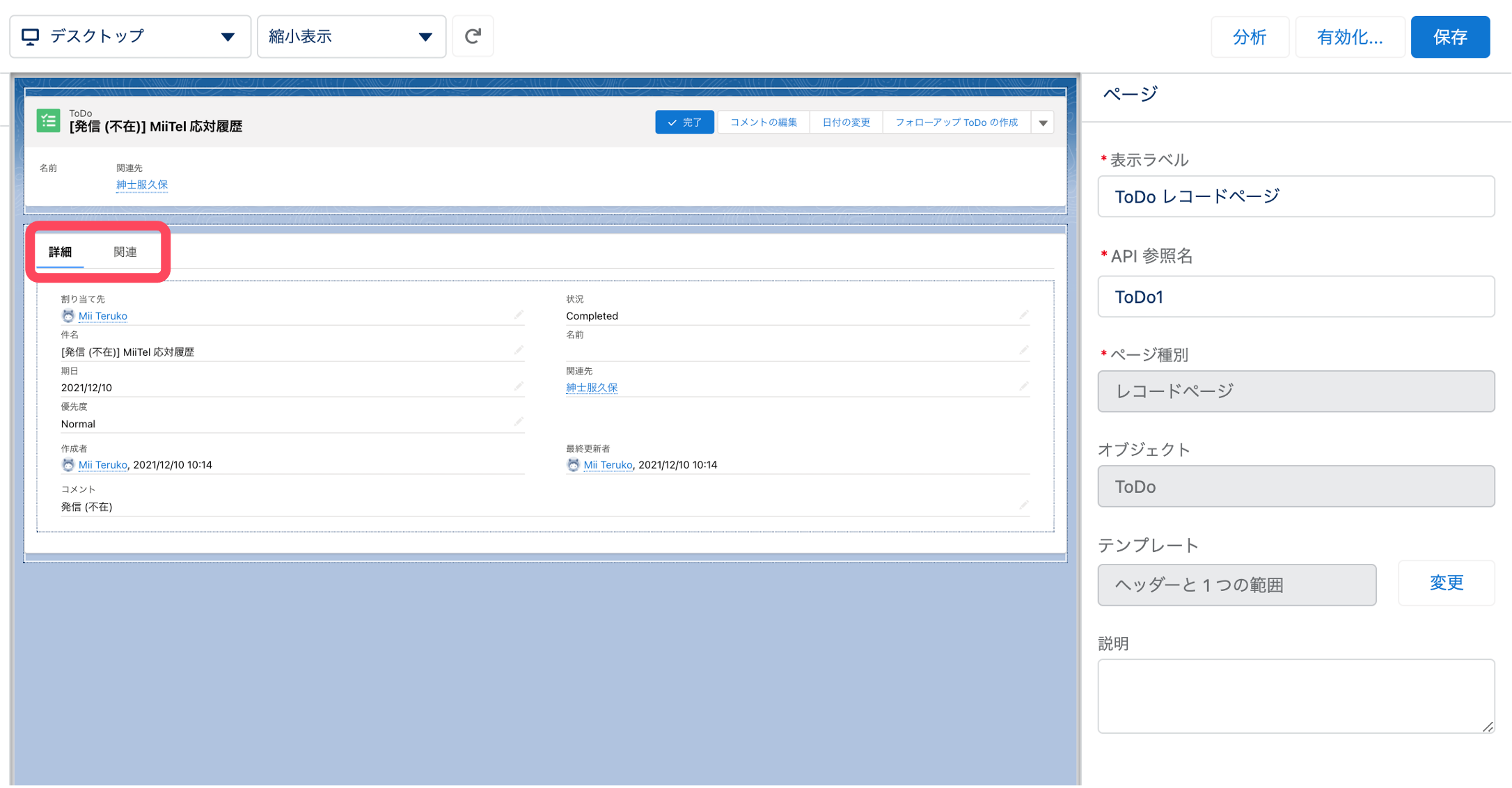Click the 有効化... button

tap(1349, 37)
